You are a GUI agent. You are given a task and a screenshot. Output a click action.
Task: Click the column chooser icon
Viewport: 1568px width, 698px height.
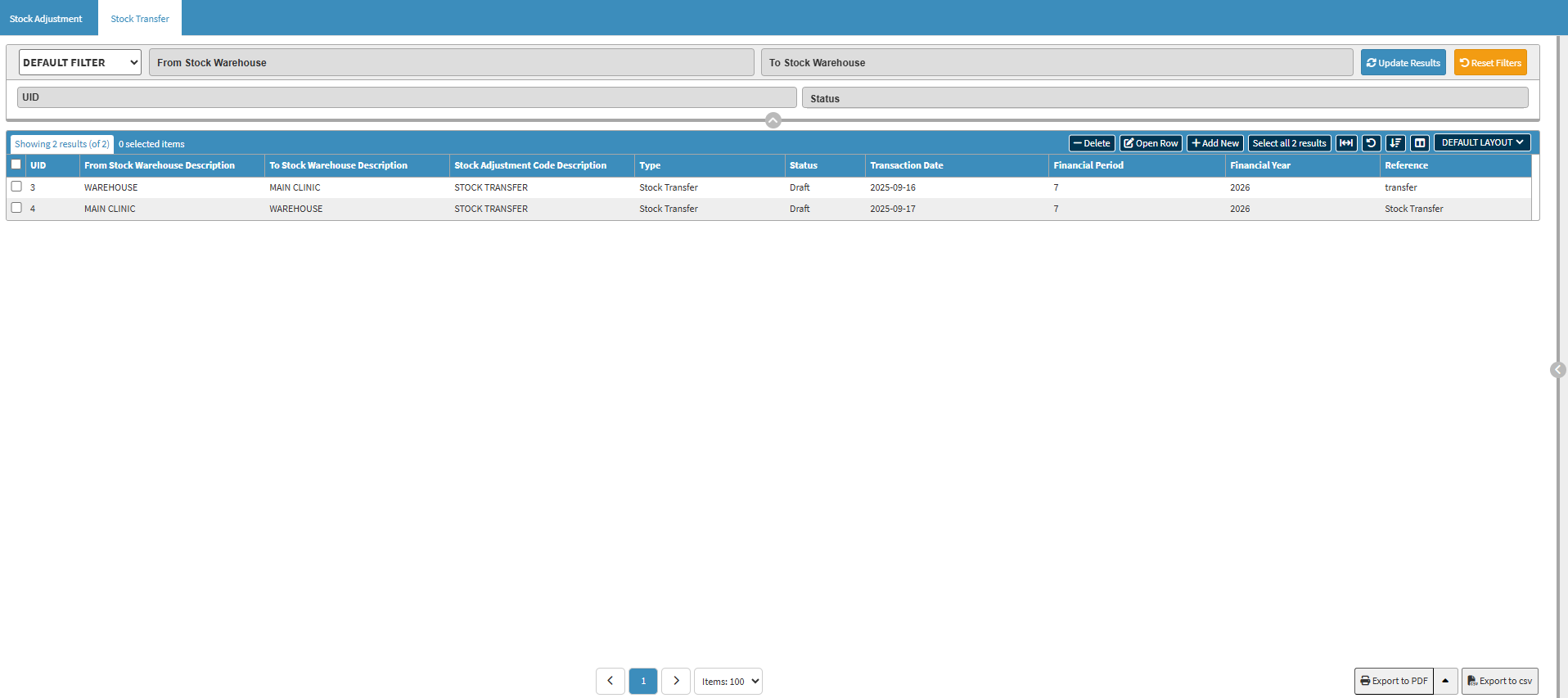point(1420,143)
